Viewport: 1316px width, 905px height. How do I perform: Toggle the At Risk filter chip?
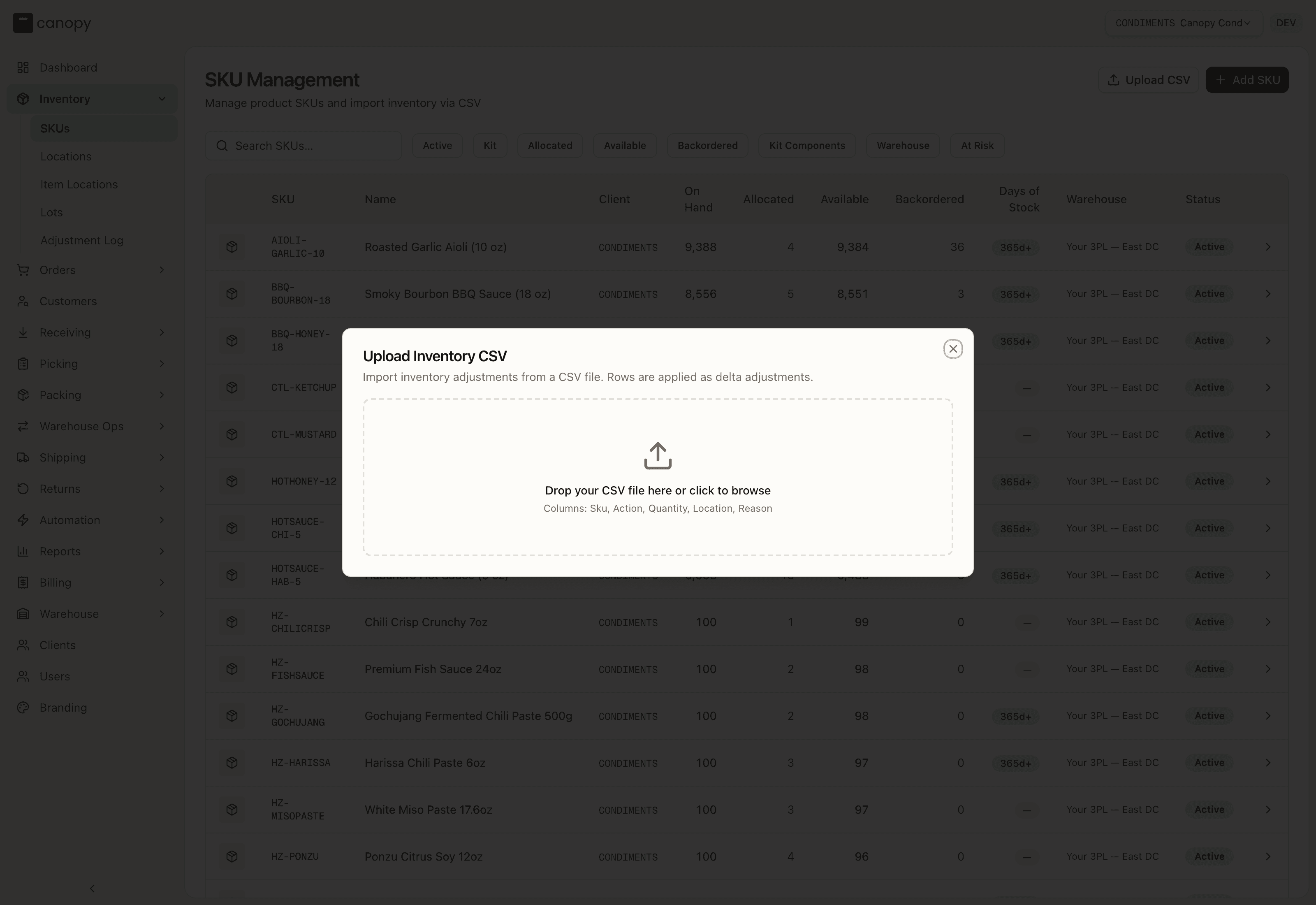[977, 146]
